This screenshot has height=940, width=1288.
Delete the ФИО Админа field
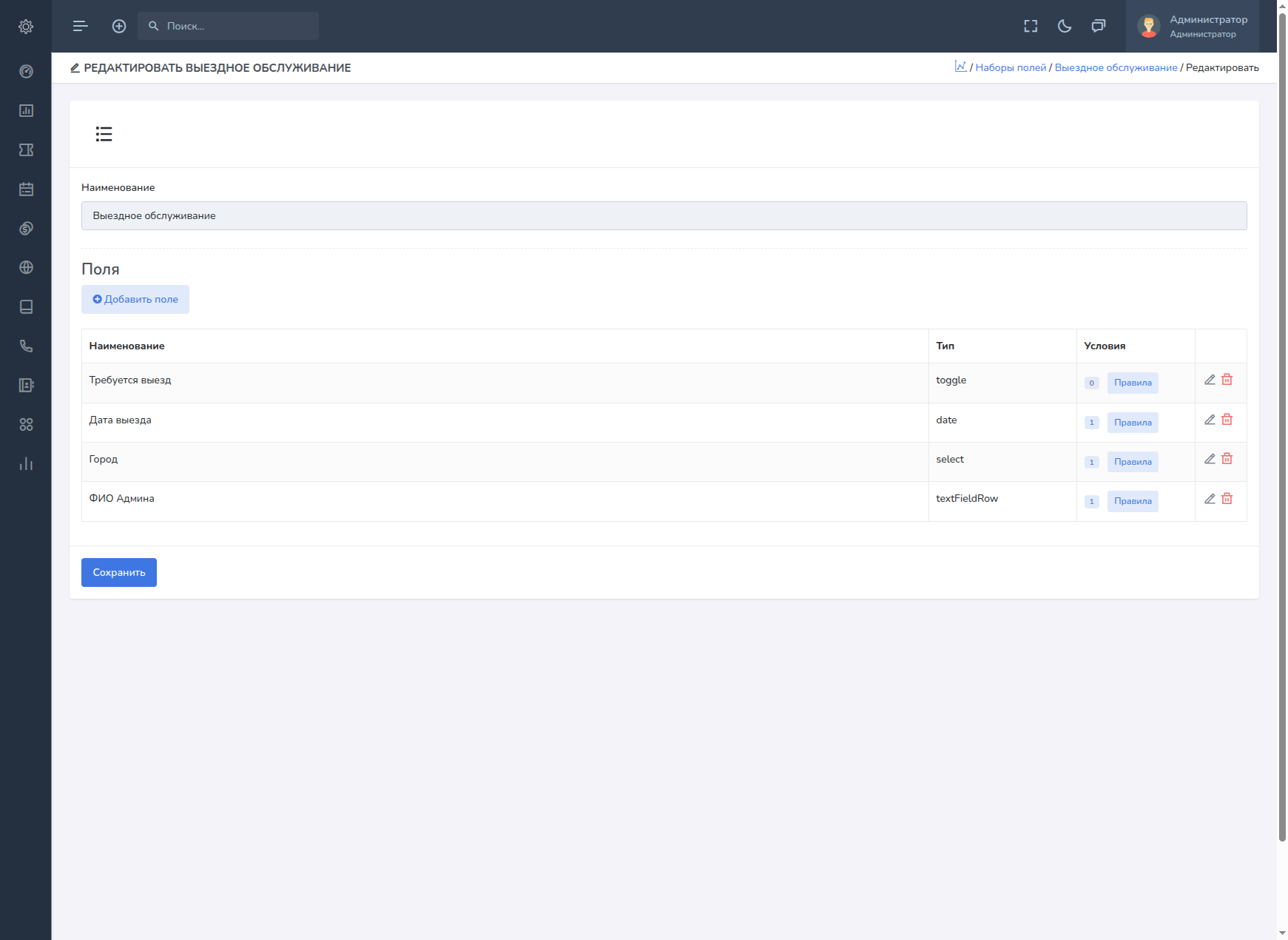[x=1227, y=499]
